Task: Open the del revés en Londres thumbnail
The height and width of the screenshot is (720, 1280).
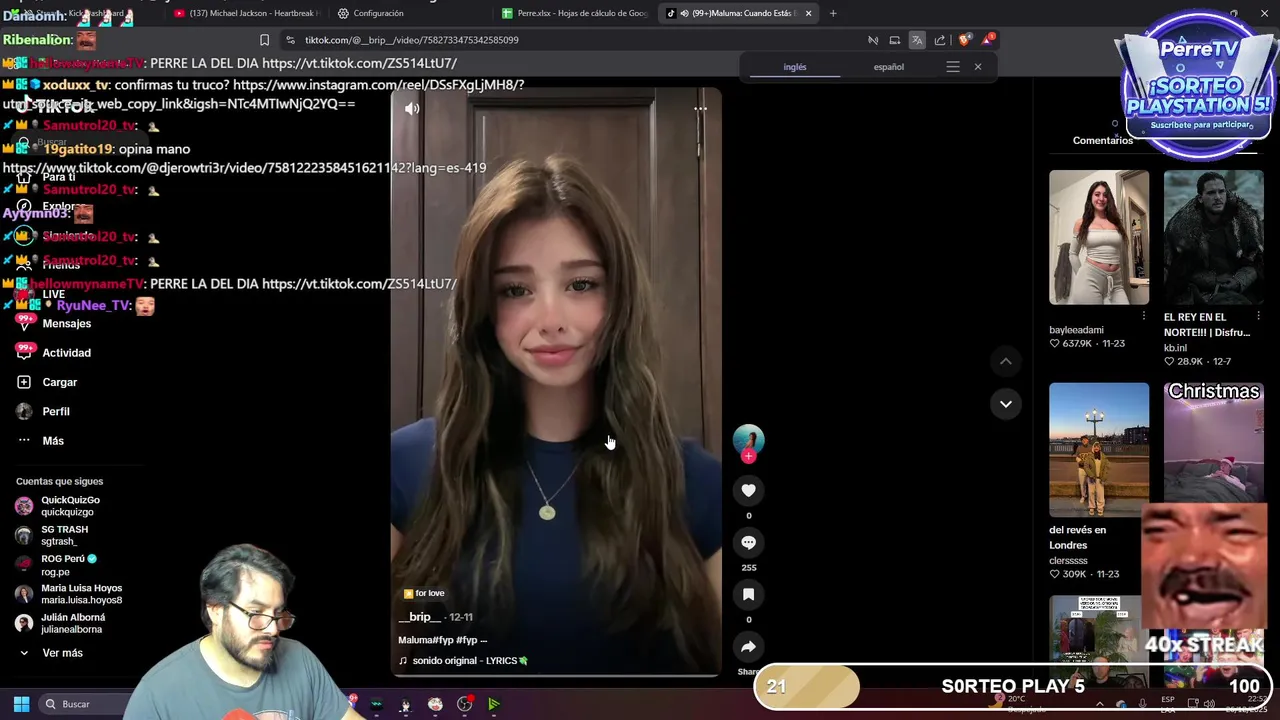Action: pyautogui.click(x=1099, y=450)
